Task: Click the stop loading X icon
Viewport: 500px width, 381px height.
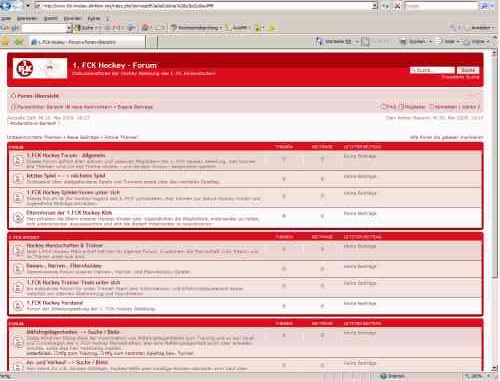Action: [397, 6]
